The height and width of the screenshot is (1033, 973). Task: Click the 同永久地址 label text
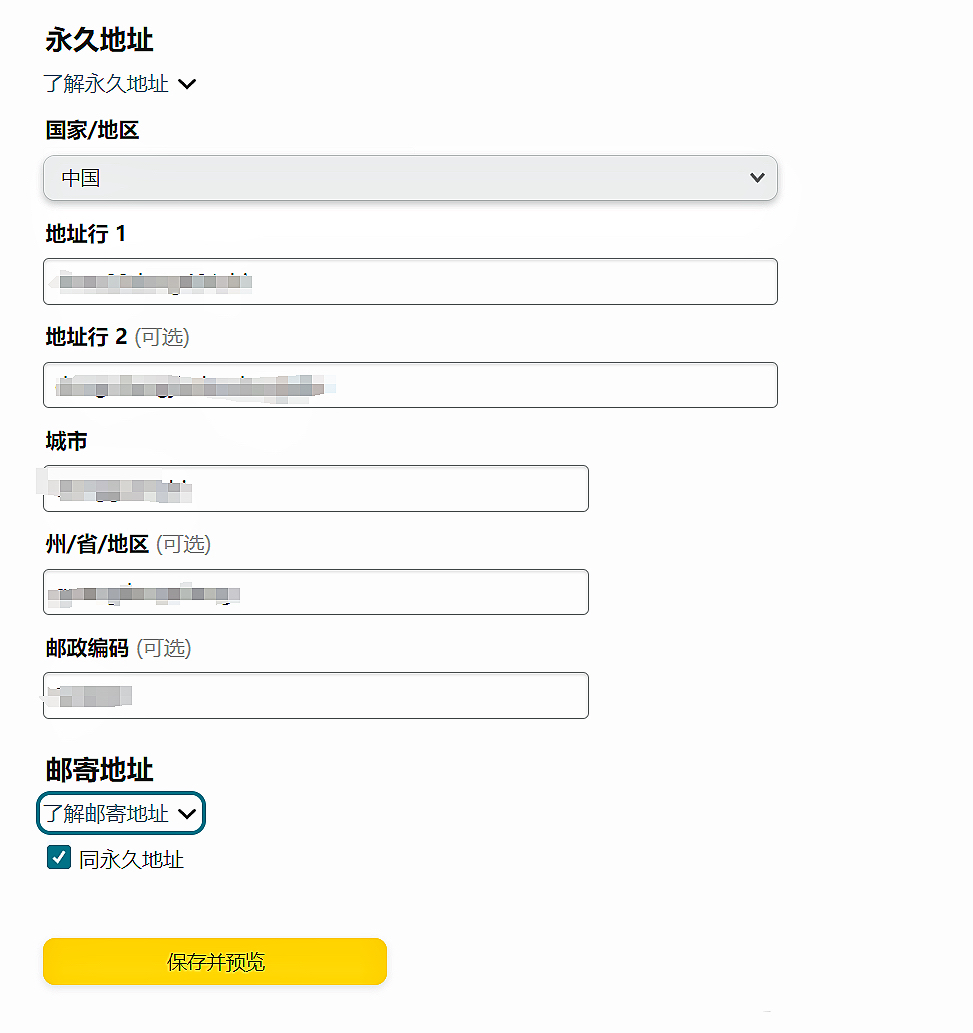pos(131,859)
